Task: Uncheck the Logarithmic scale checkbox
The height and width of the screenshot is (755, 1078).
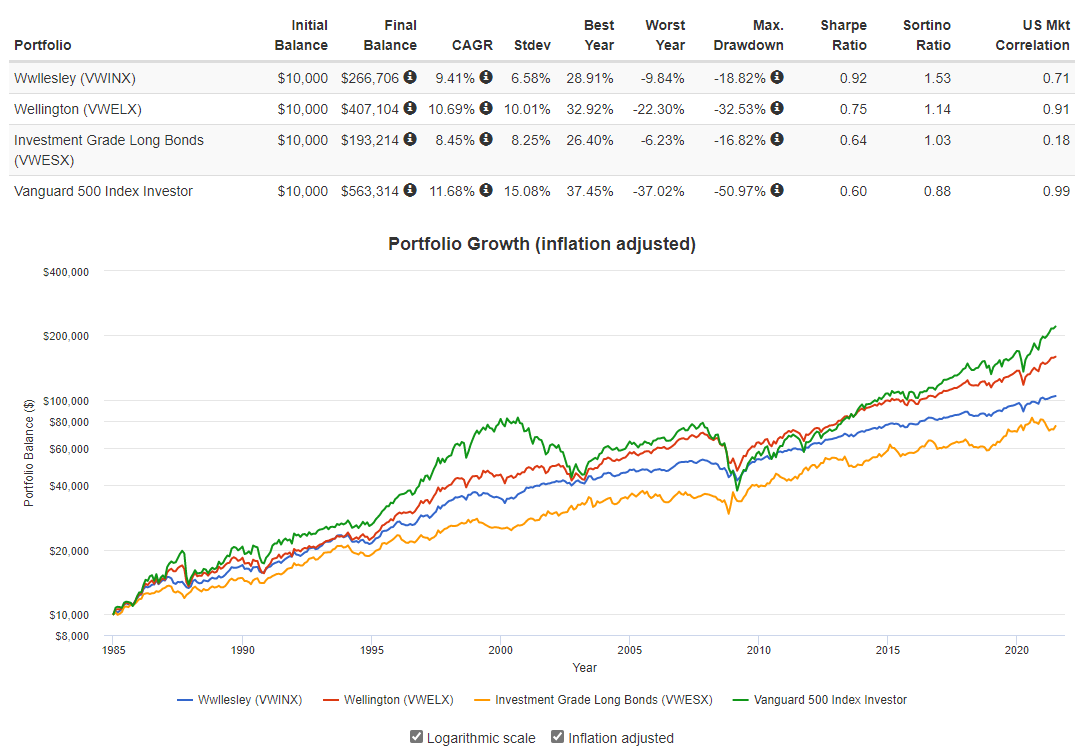Action: (416, 737)
